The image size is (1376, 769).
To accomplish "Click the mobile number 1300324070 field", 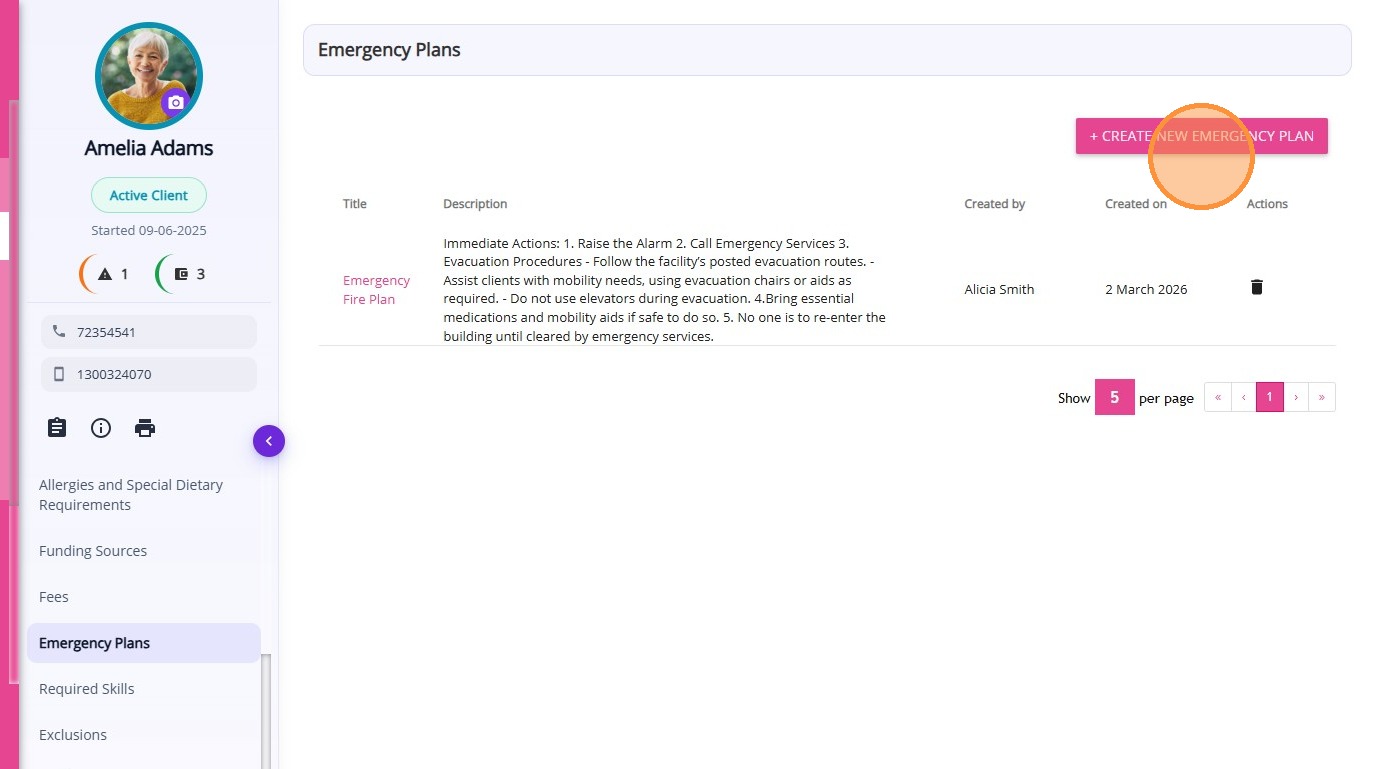I will (x=149, y=374).
